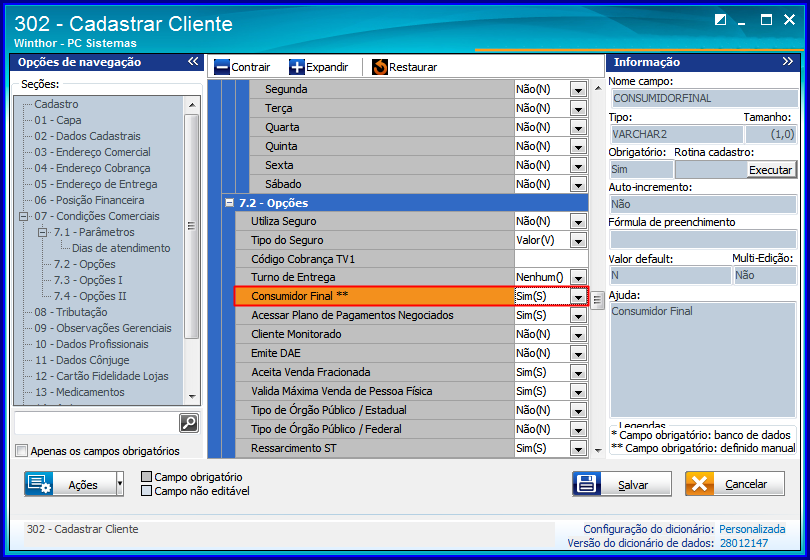The width and height of the screenshot is (810, 560).
Task: Open the Consumidor Final dropdown
Action: point(578,297)
